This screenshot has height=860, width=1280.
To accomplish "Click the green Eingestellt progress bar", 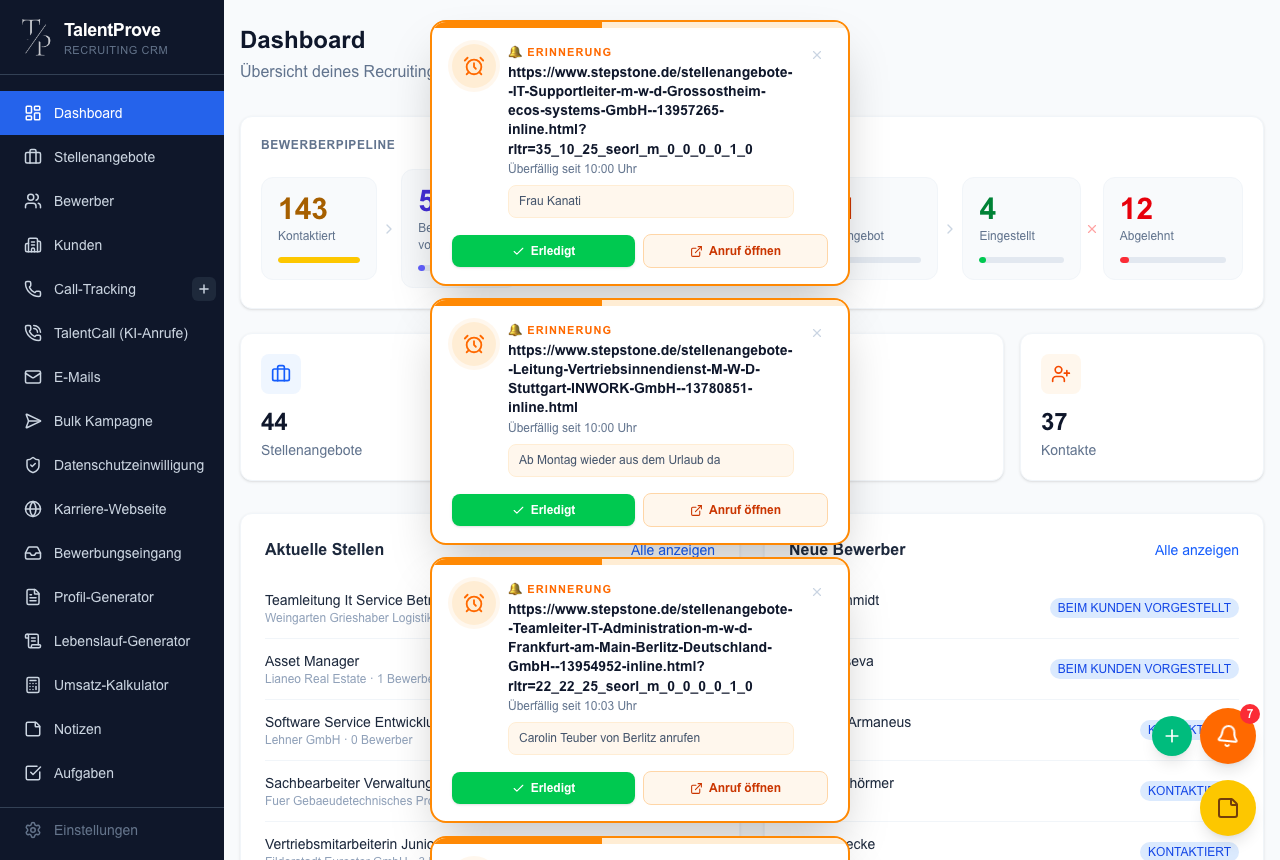I will click(1021, 260).
